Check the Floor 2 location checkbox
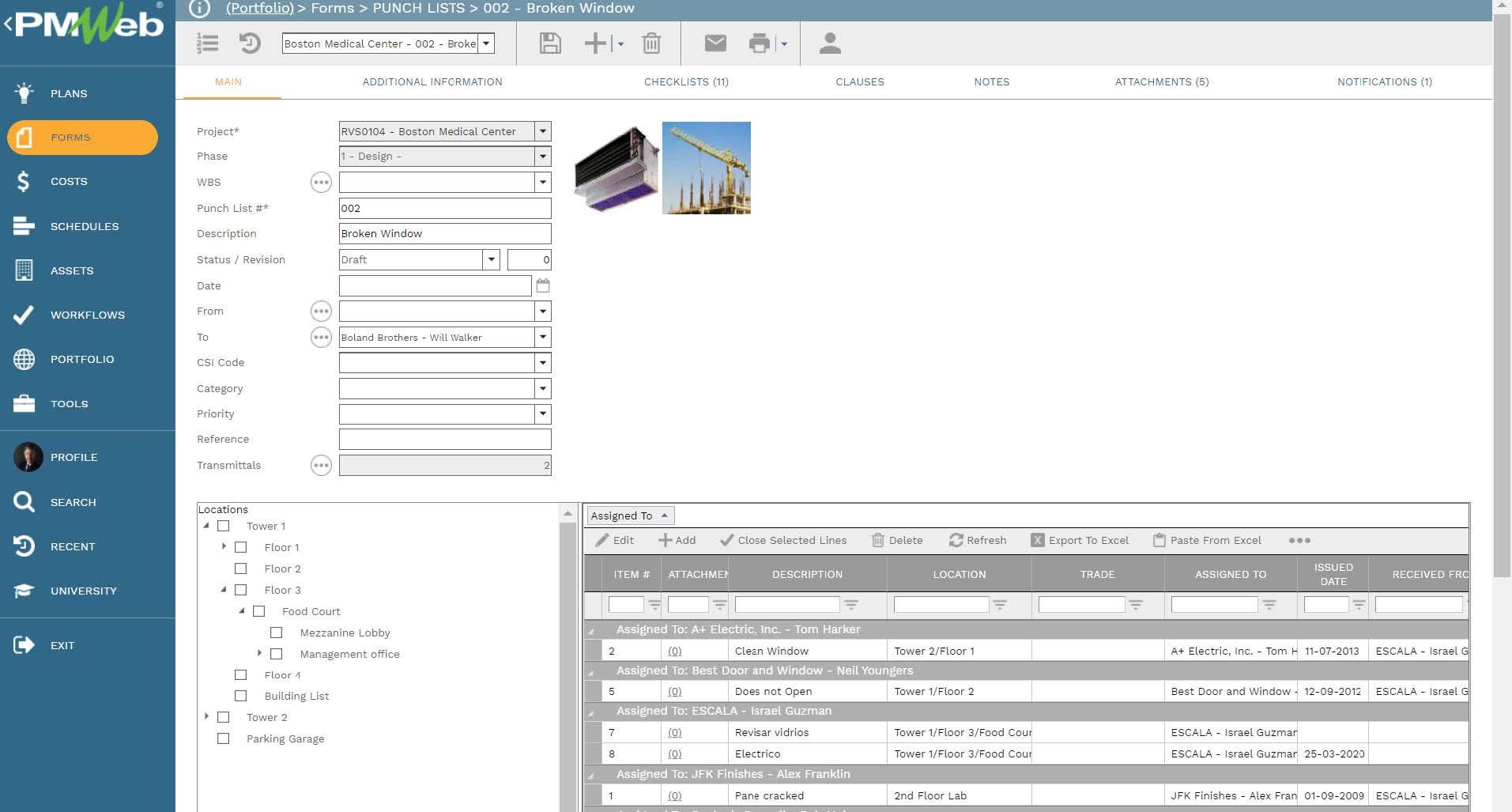Viewport: 1512px width, 812px height. click(241, 568)
